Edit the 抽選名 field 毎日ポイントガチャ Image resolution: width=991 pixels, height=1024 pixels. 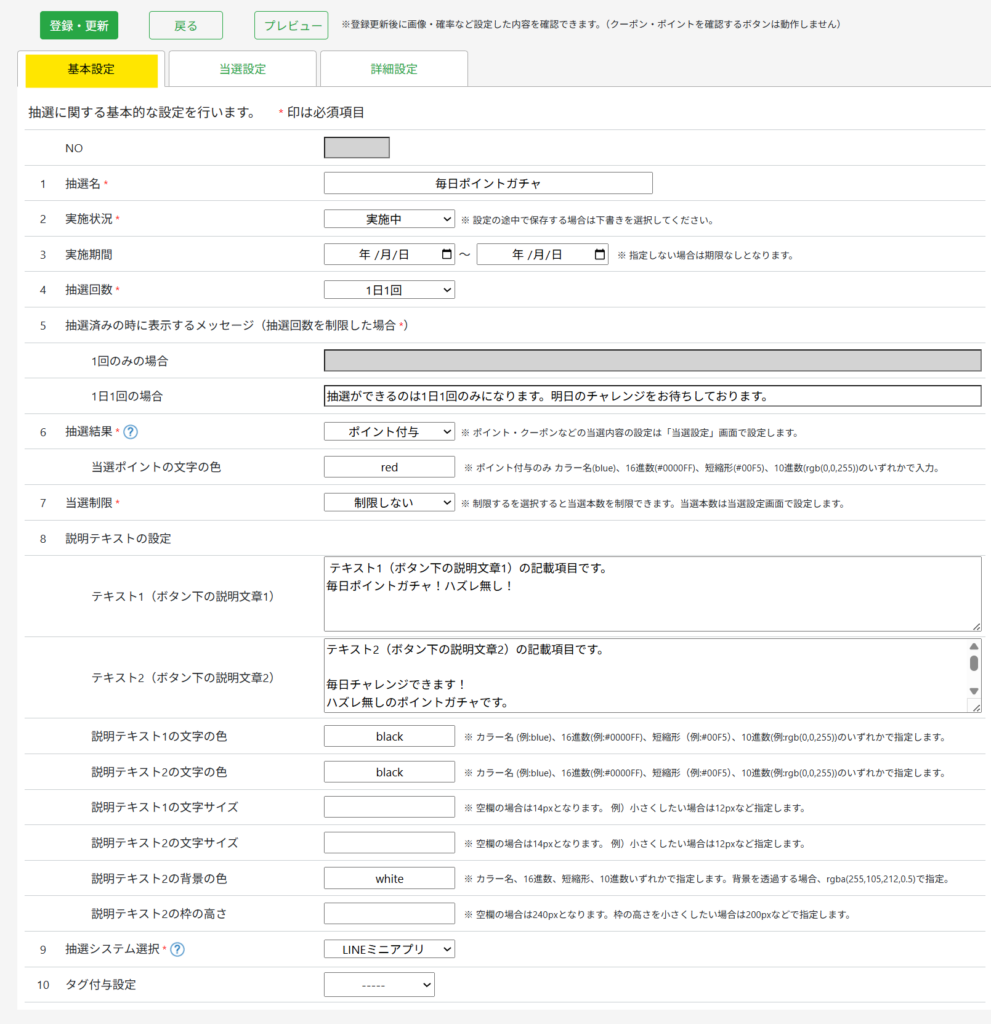pos(488,184)
